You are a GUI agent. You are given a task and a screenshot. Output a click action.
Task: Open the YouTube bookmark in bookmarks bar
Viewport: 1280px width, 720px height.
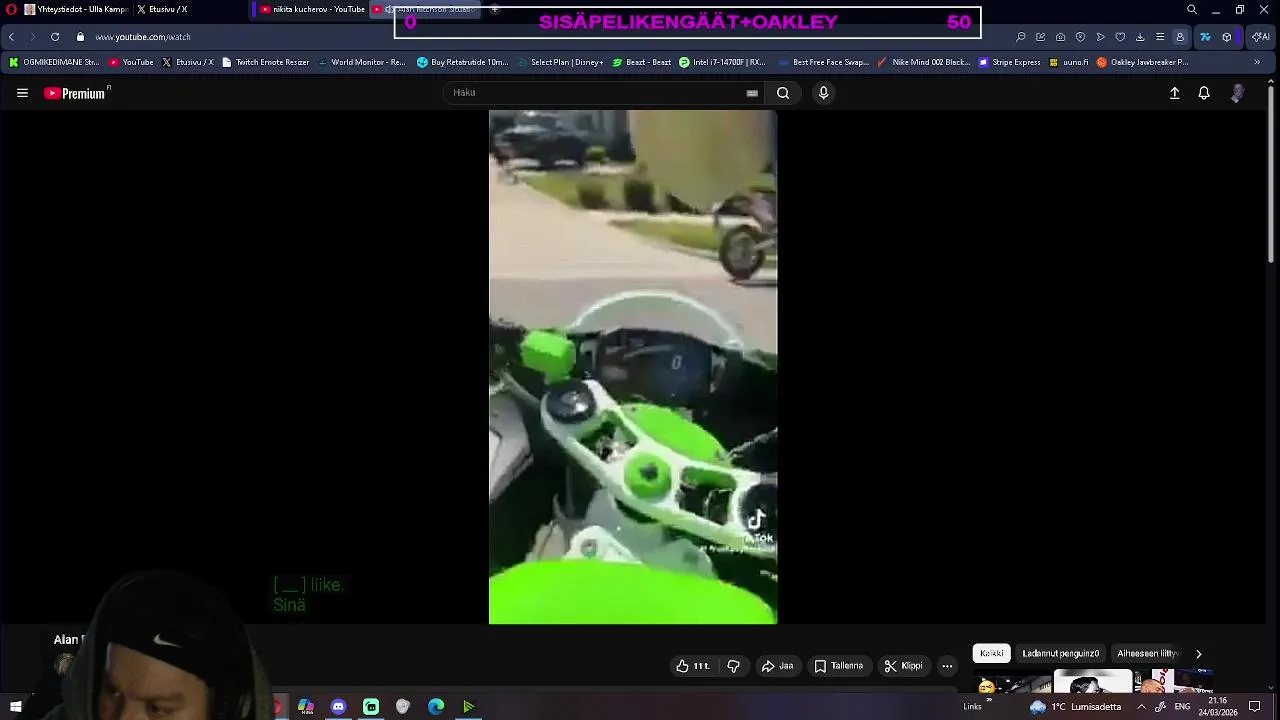point(131,62)
